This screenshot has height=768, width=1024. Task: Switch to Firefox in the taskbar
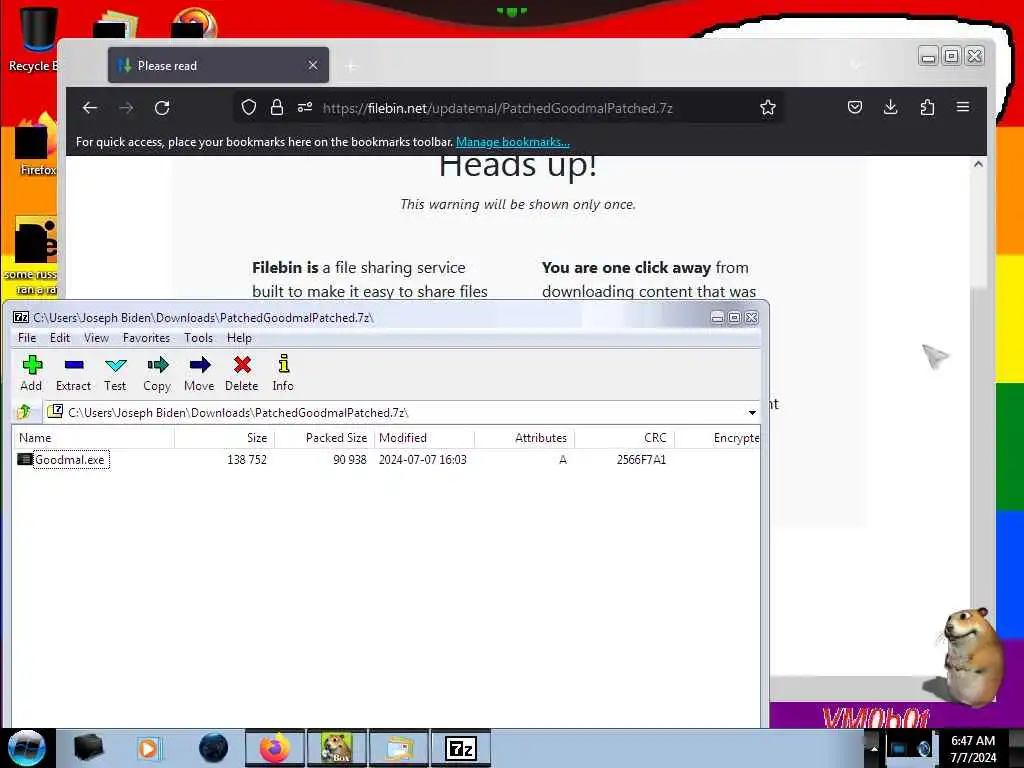click(275, 748)
